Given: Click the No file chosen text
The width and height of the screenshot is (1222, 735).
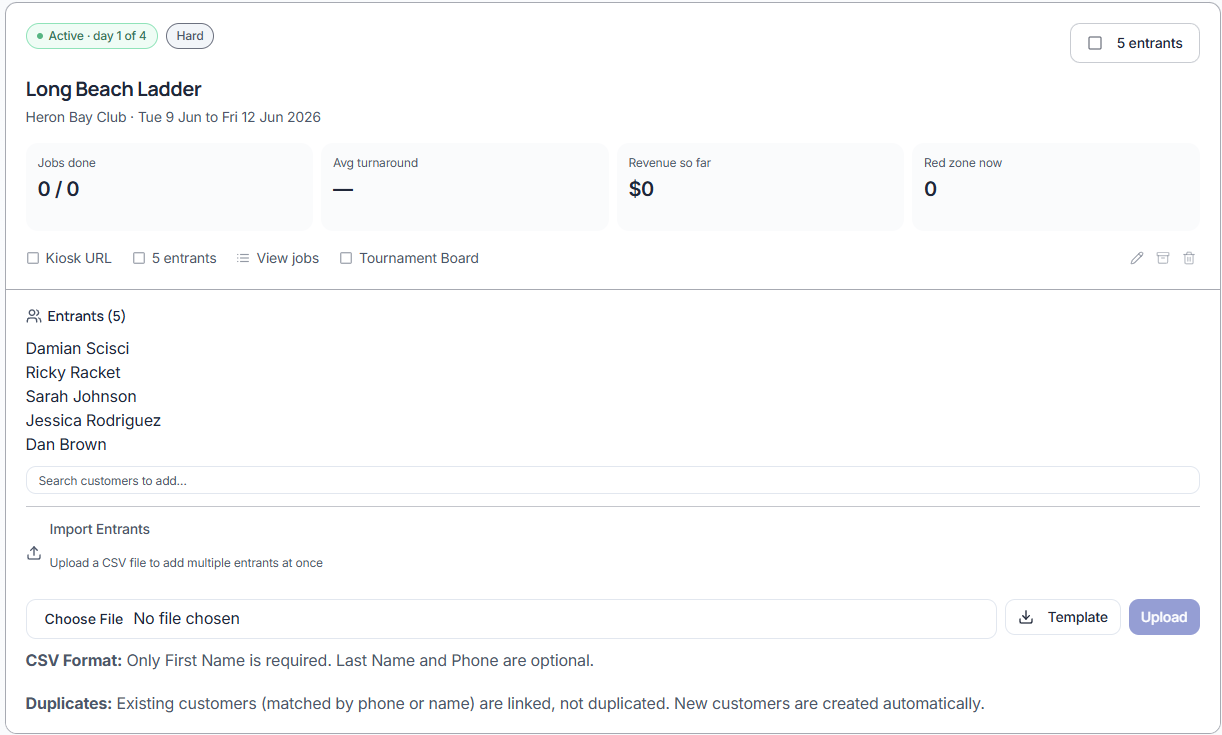Looking at the screenshot, I should click(187, 618).
